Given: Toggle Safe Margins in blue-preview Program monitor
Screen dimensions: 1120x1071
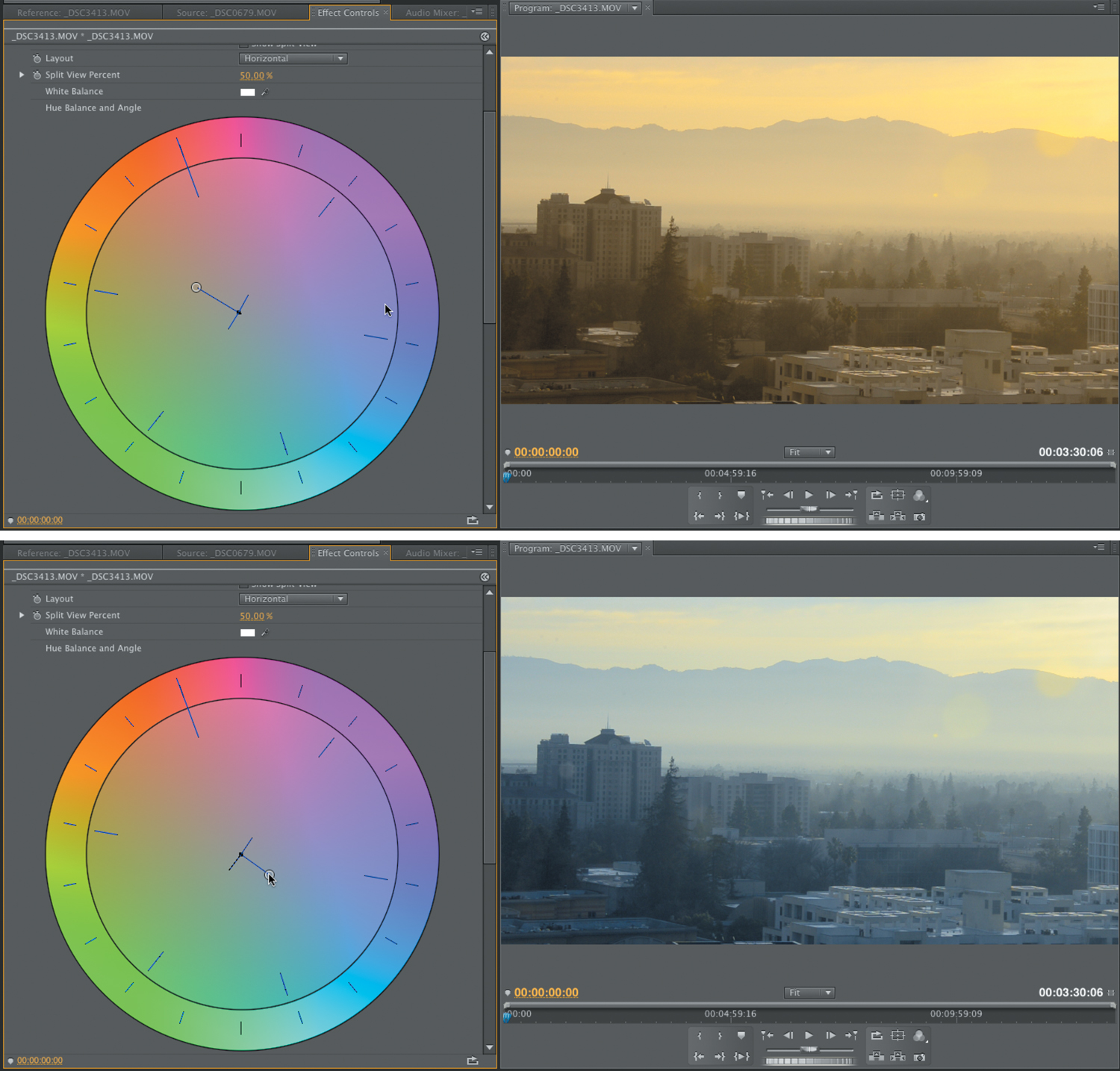Looking at the screenshot, I should pyautogui.click(x=898, y=1035).
